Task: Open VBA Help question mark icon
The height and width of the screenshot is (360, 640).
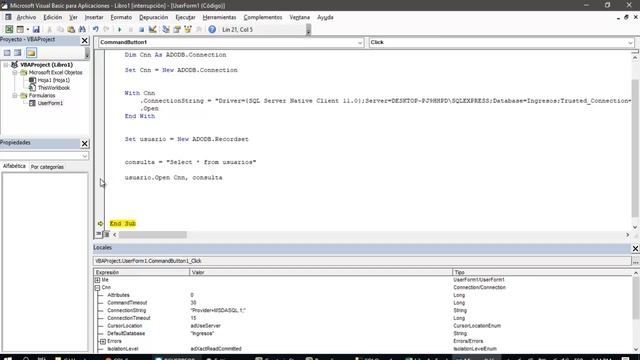Action: click(212, 29)
